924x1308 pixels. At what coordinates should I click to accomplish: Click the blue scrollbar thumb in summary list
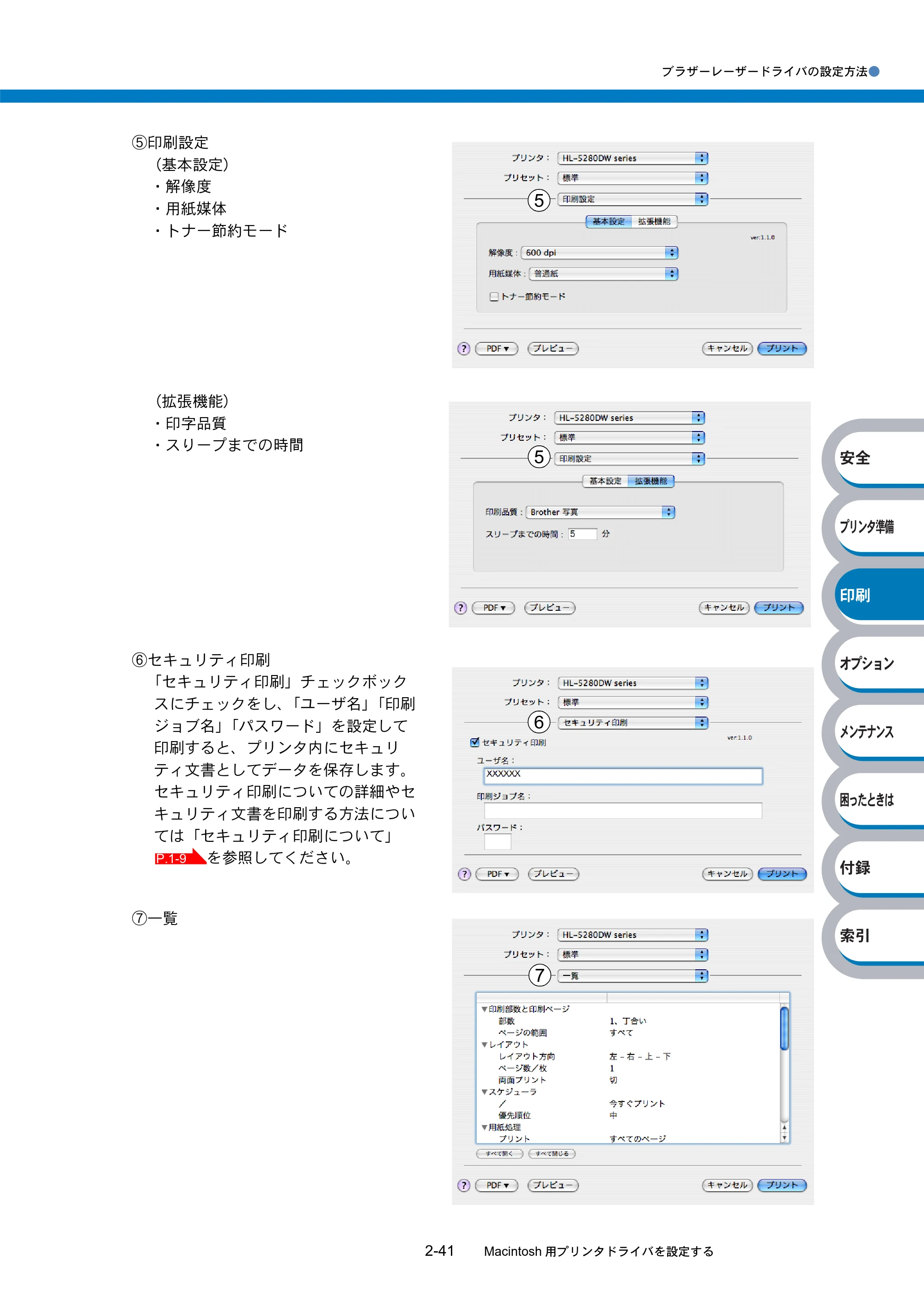(784, 1029)
